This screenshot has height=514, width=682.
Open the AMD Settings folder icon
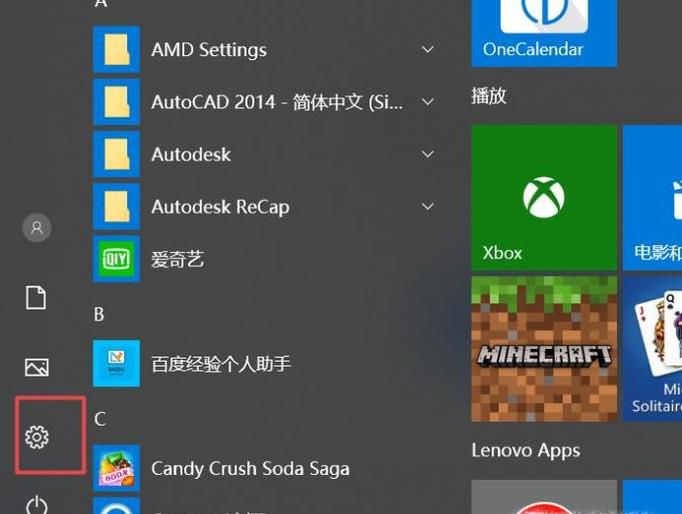(x=116, y=50)
